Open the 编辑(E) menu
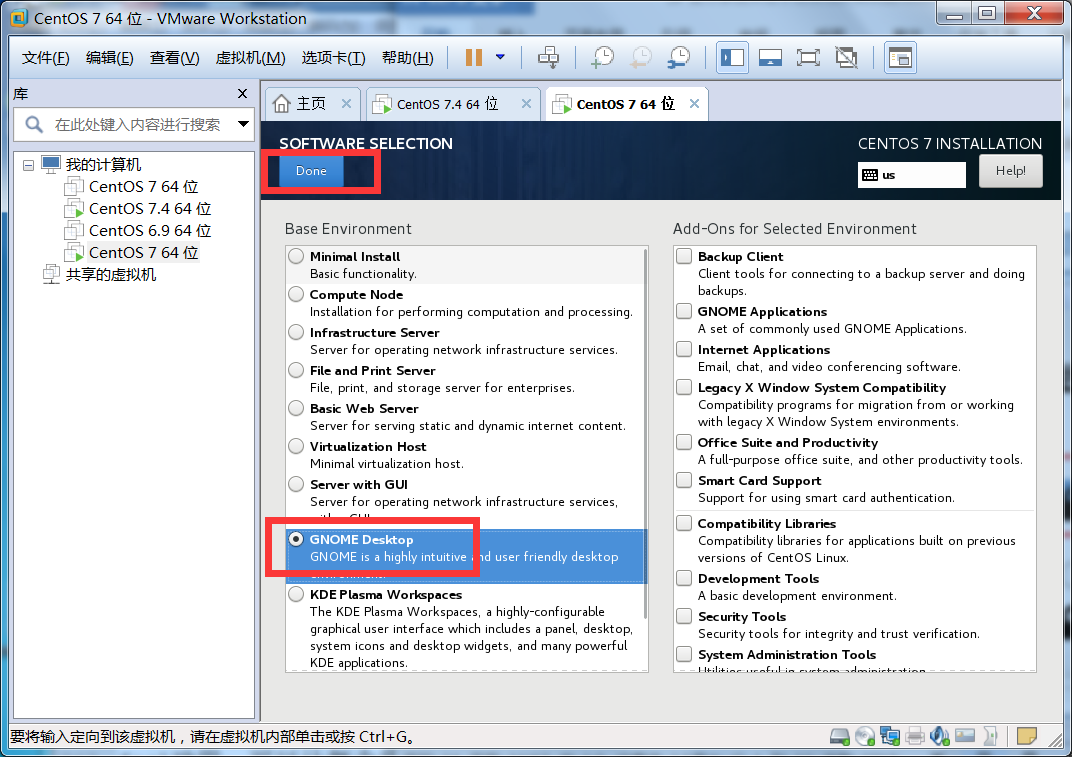 point(109,57)
